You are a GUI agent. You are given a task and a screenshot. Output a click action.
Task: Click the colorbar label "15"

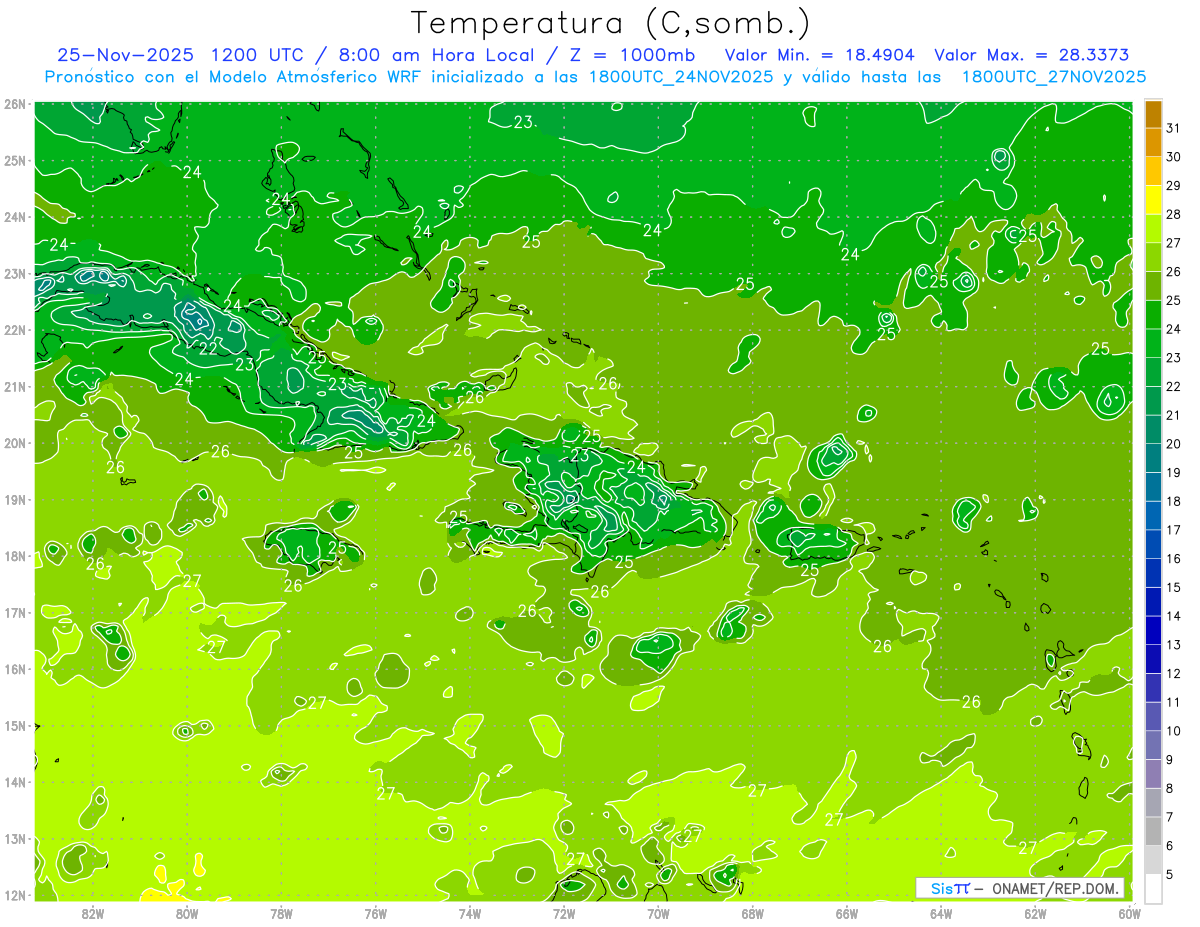[x=1173, y=588]
